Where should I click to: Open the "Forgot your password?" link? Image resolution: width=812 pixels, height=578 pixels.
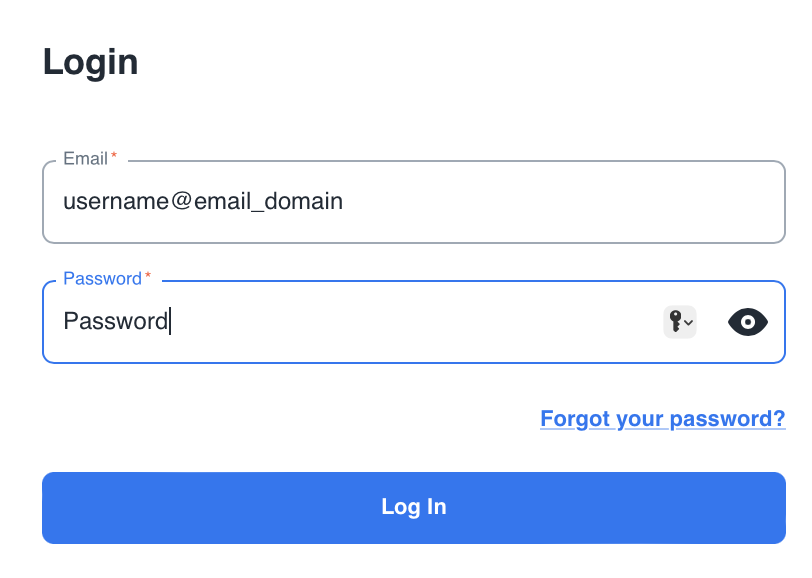tap(662, 418)
